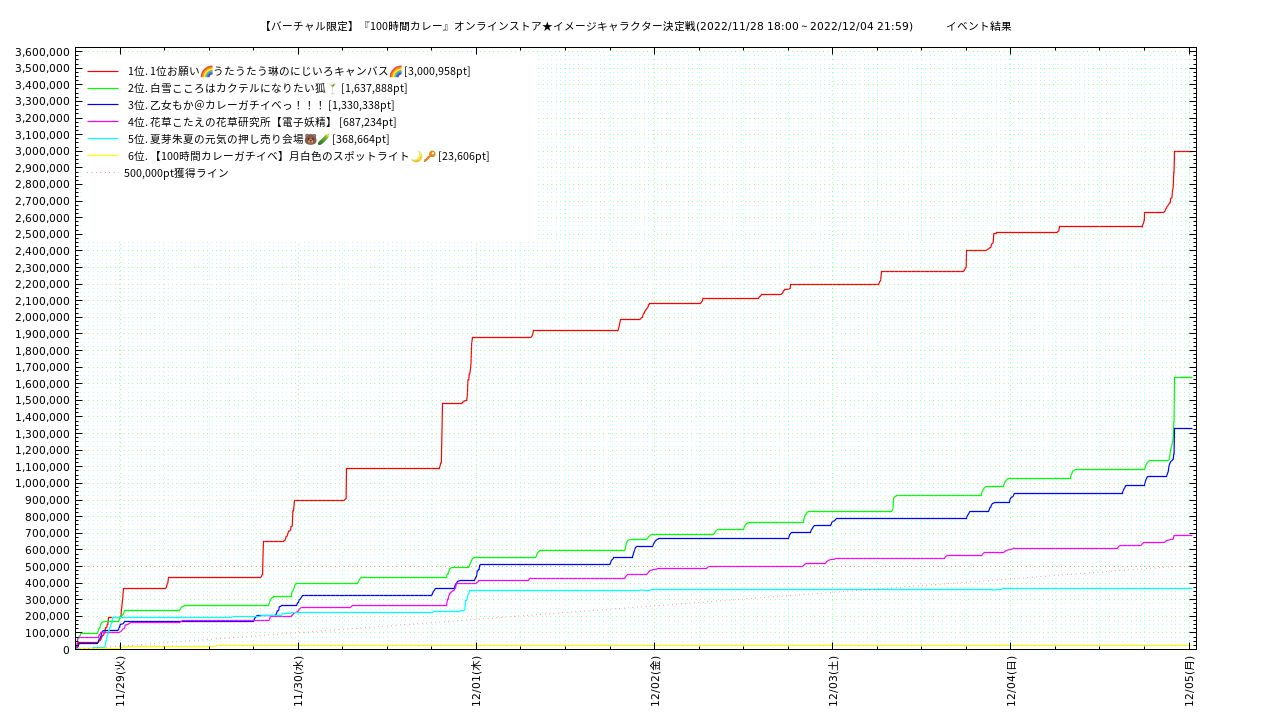Image resolution: width=1280 pixels, height=720 pixels.
Task: Click the 3,000,000 y-axis label
Action: click(43, 151)
